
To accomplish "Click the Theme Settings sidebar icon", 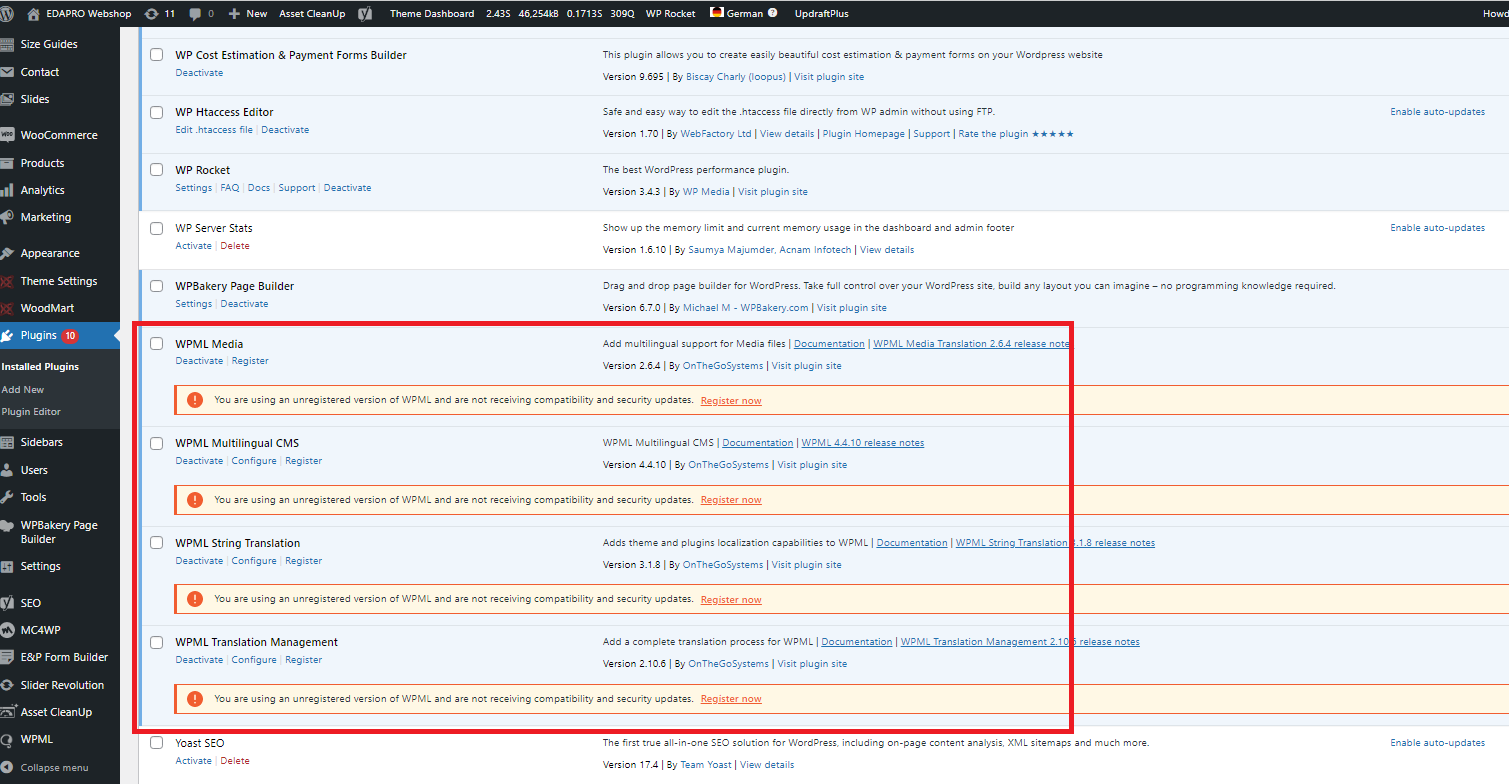I will [x=8, y=281].
